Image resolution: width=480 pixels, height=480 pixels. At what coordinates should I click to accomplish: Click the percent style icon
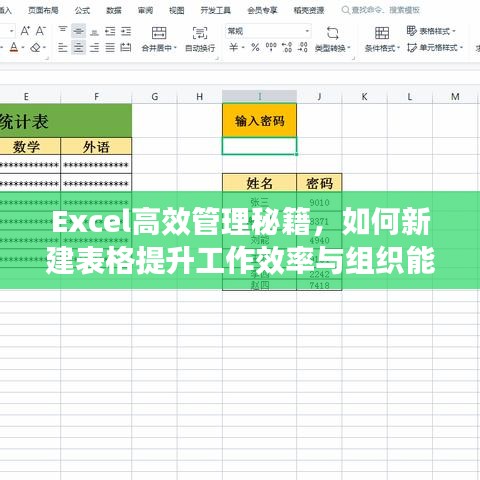[255, 47]
